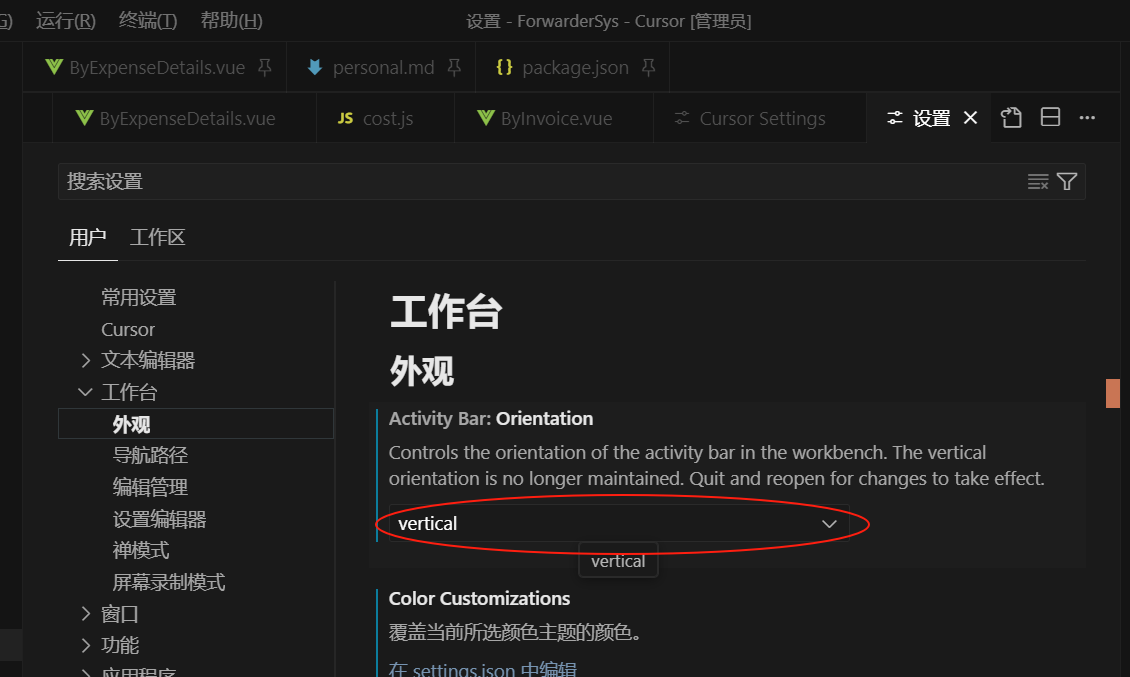Expand 窗口 tree section
The width and height of the screenshot is (1130, 677).
pyautogui.click(x=86, y=614)
